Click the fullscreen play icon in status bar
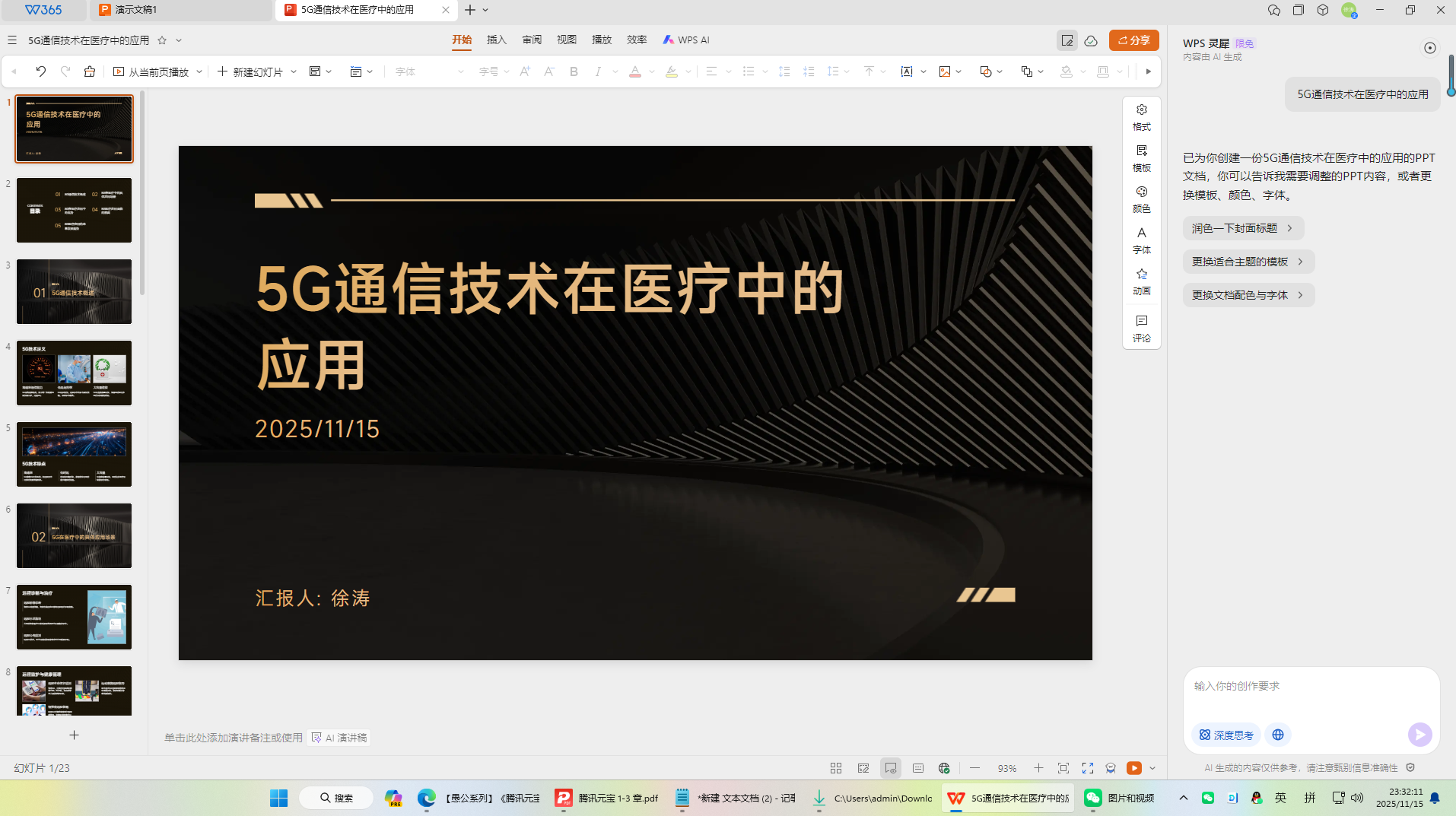The image size is (1456, 816). pyautogui.click(x=1087, y=768)
